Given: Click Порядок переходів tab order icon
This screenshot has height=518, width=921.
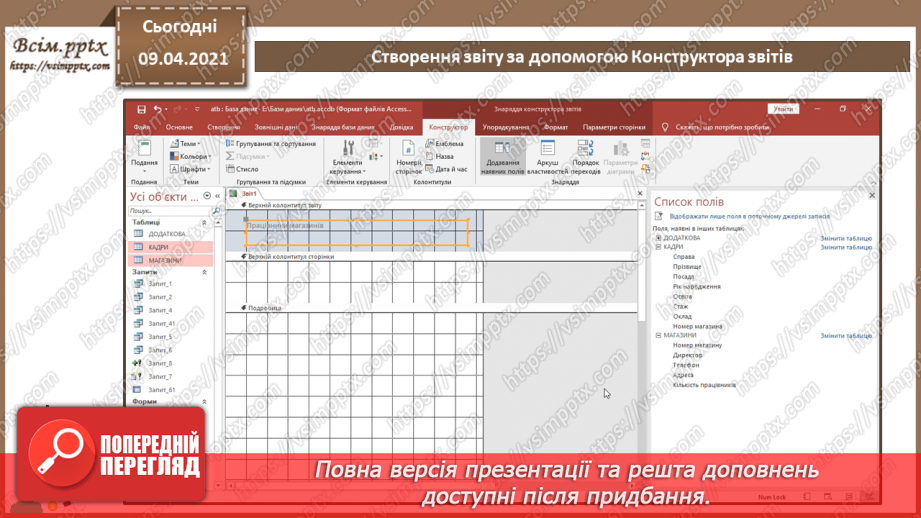Looking at the screenshot, I should [x=586, y=148].
